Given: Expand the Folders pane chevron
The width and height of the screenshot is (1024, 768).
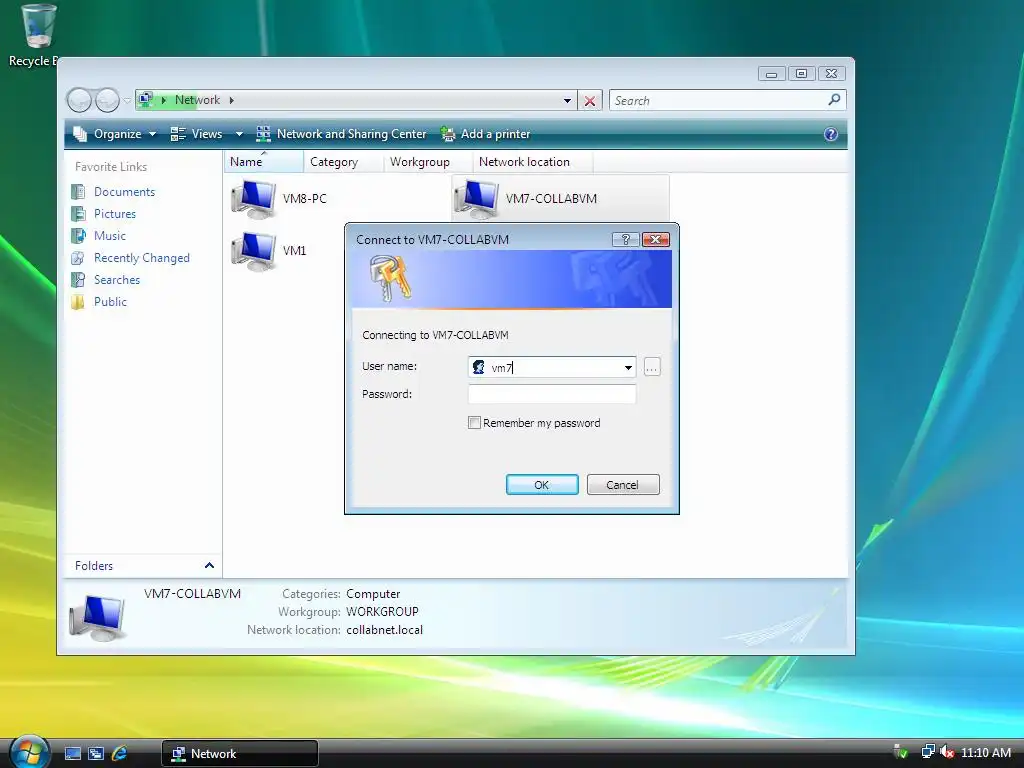Looking at the screenshot, I should (209, 566).
